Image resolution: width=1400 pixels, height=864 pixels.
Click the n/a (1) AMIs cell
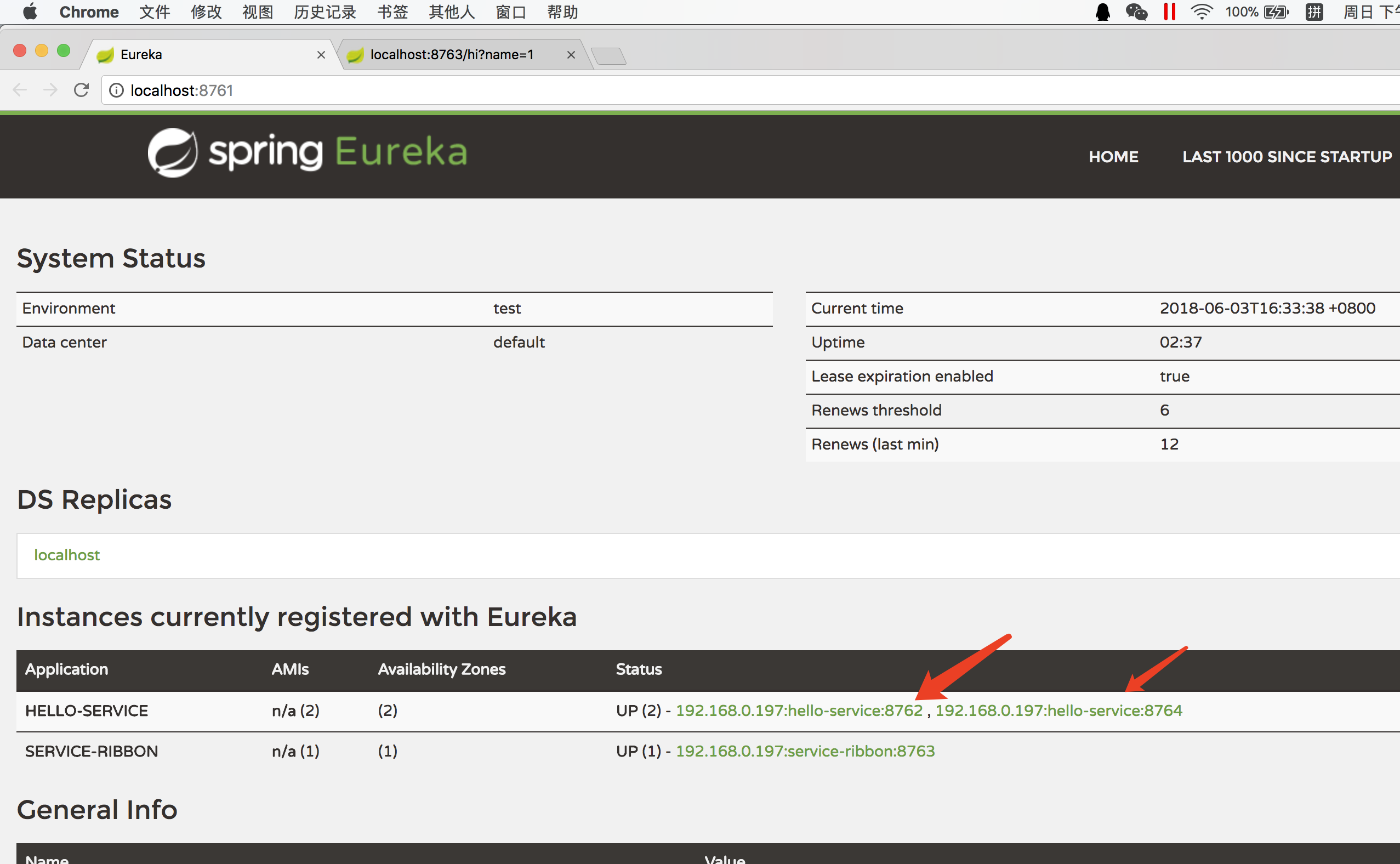pyautogui.click(x=295, y=751)
